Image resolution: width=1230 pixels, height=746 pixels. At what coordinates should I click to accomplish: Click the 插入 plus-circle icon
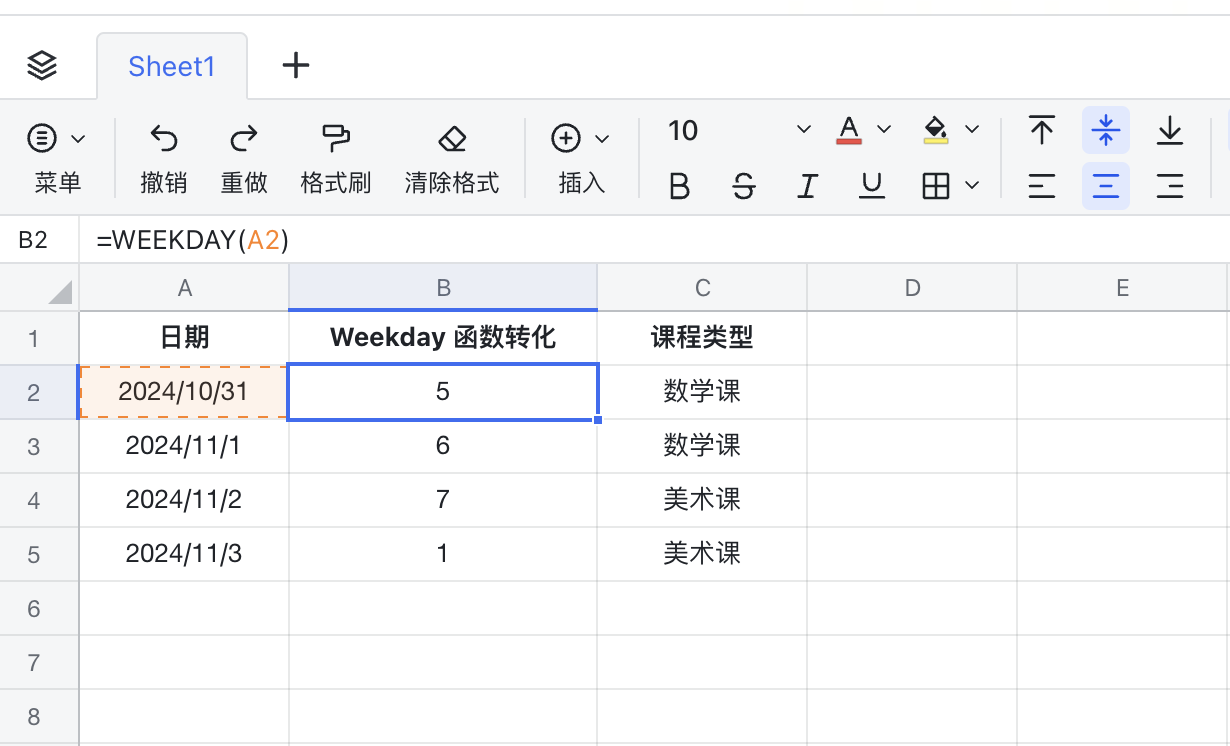tap(567, 138)
